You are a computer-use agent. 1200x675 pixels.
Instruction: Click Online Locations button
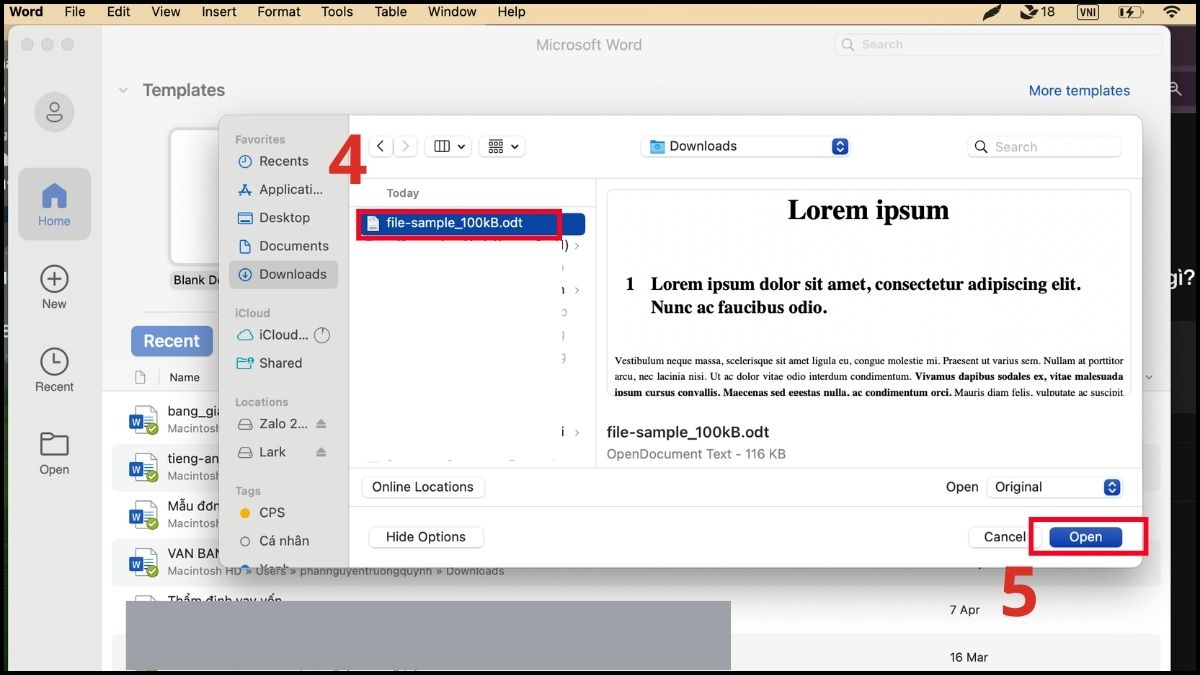(x=423, y=487)
